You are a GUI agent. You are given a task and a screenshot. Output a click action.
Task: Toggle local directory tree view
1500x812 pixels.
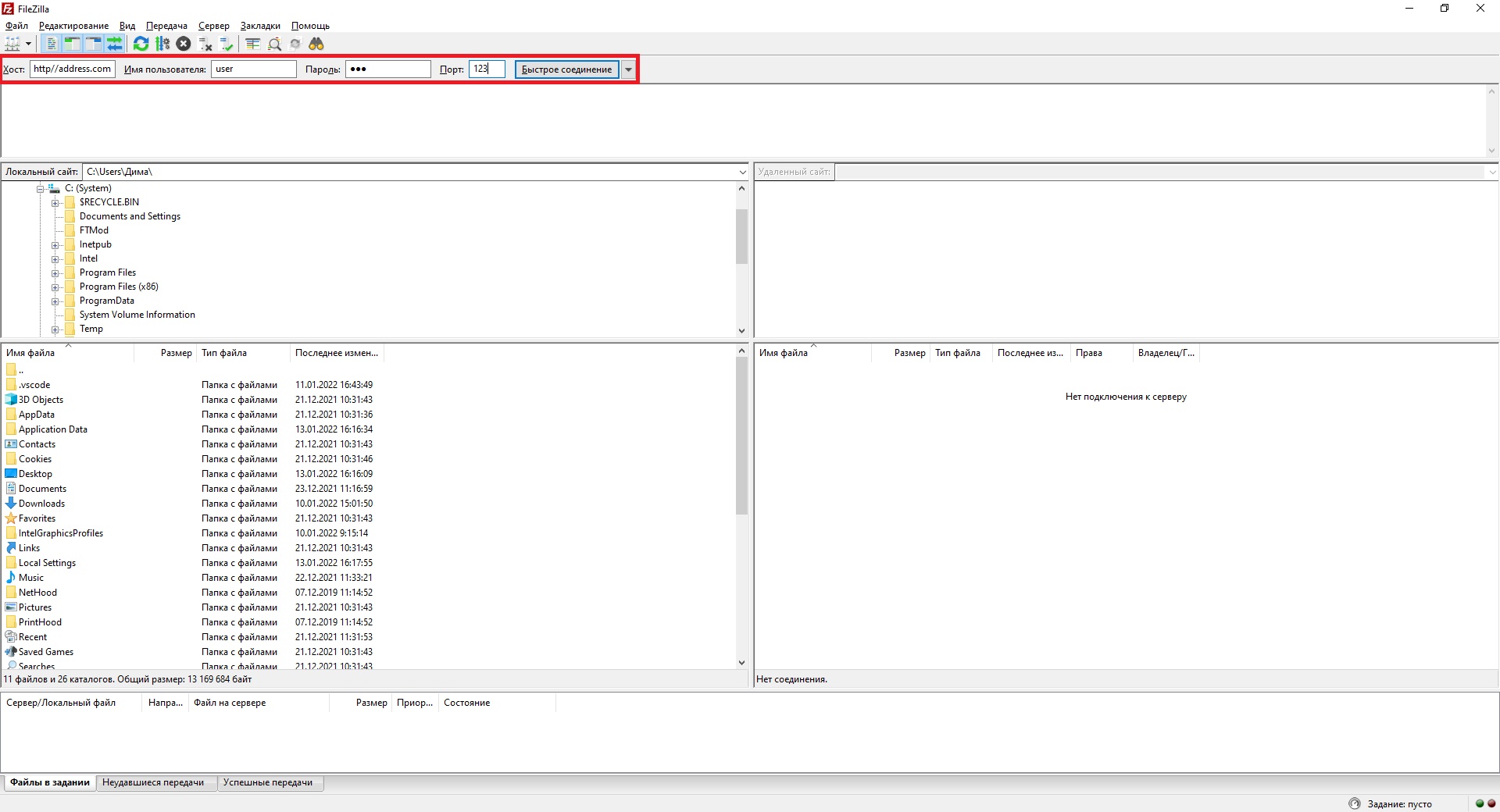click(x=72, y=44)
